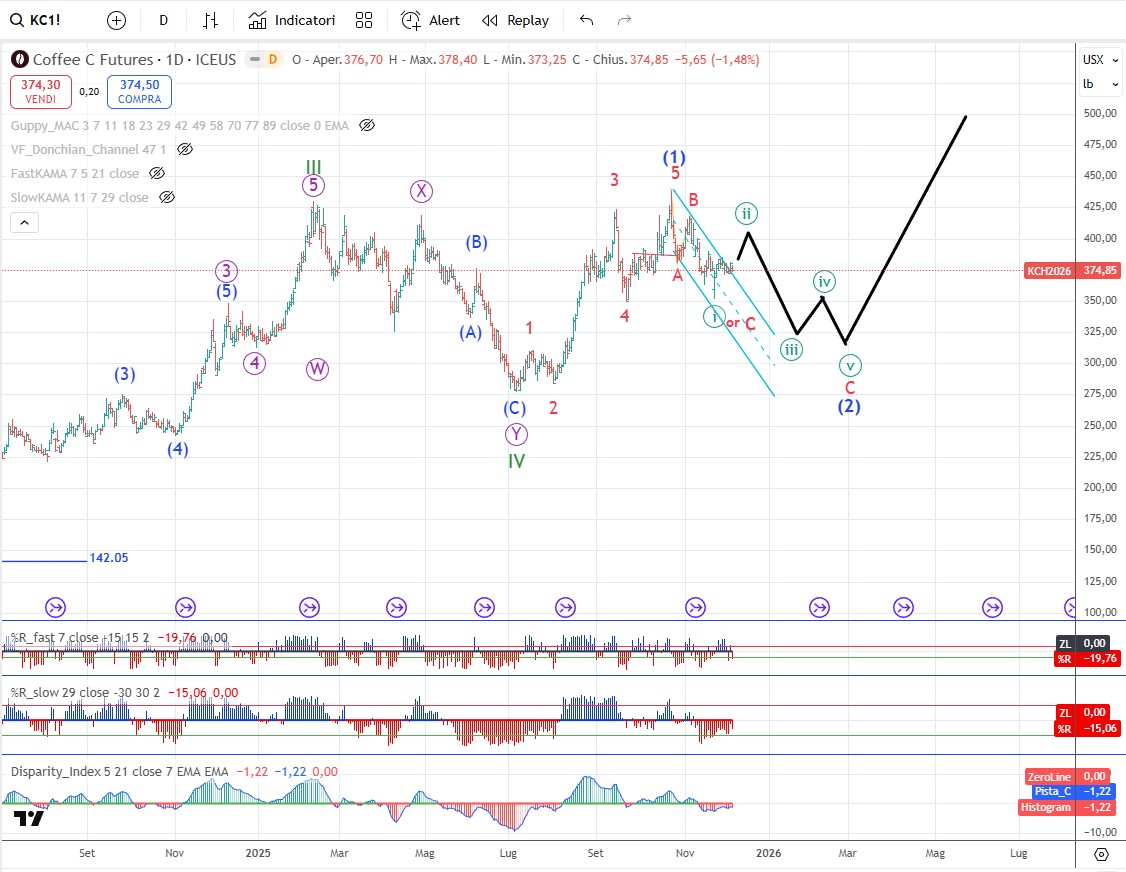Create an alert with Alert button
The height and width of the screenshot is (872, 1126).
click(431, 20)
